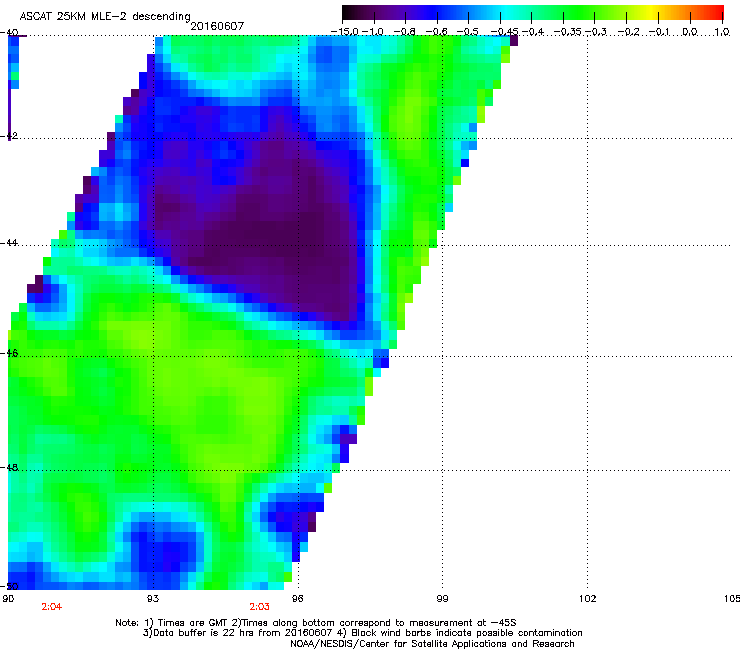Image resolution: width=740 pixels, height=650 pixels.
Task: Click the -44 latitude axis label
Action: coord(9,243)
